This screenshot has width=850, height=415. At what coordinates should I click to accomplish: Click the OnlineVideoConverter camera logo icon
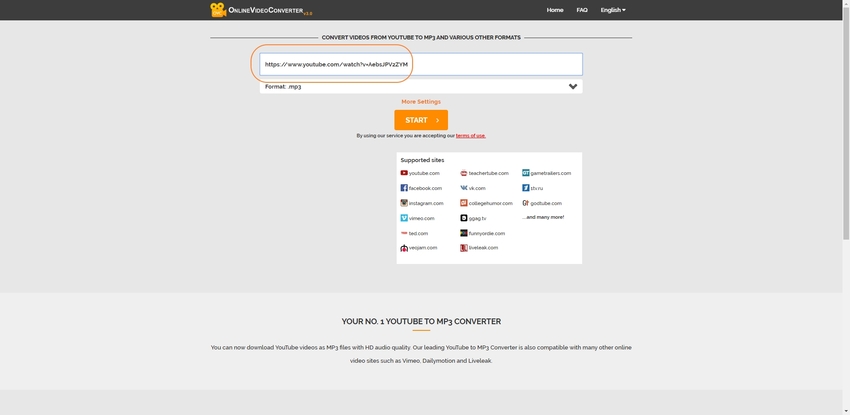pyautogui.click(x=218, y=10)
